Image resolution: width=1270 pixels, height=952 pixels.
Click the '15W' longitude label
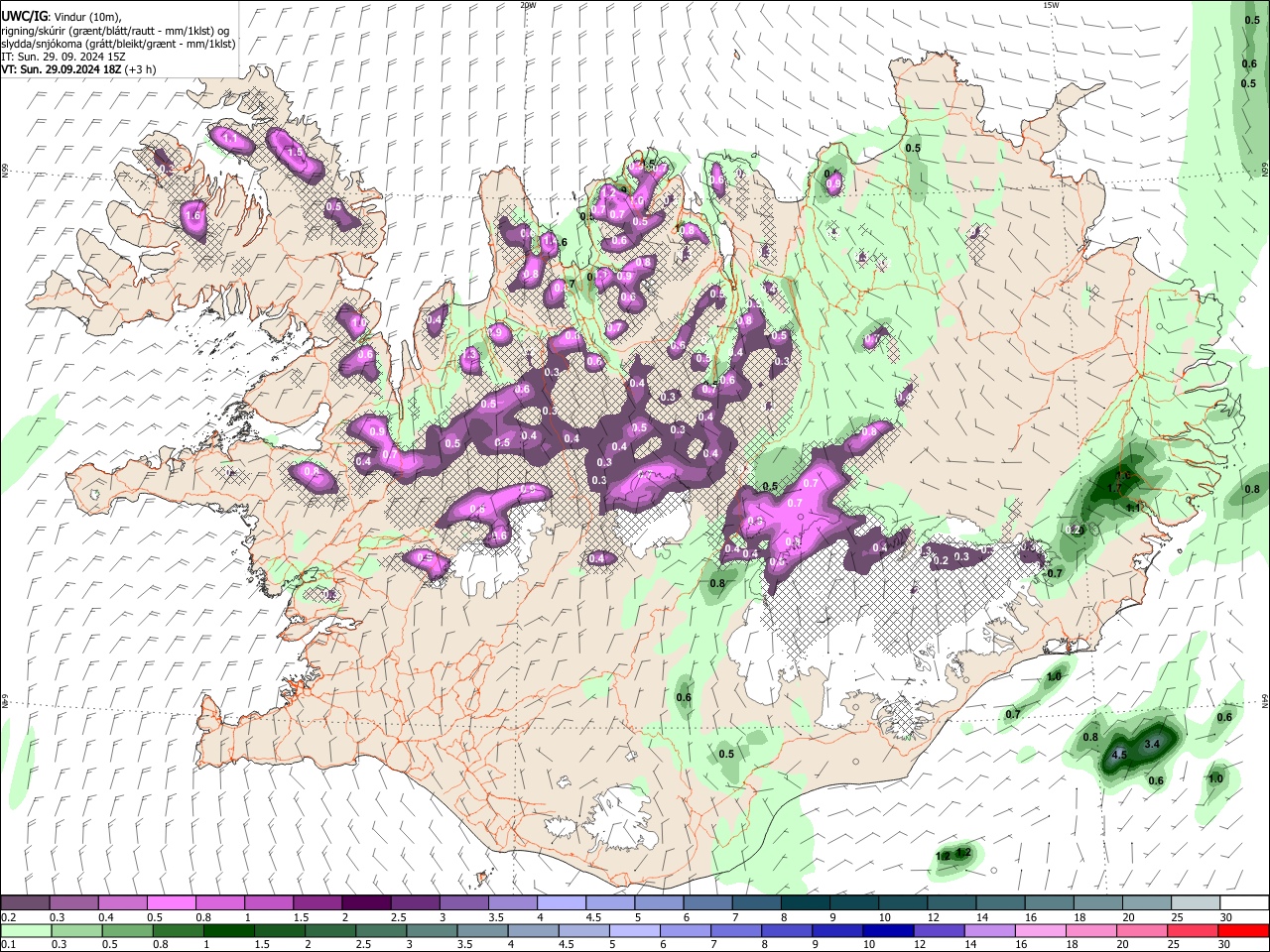pyautogui.click(x=1051, y=5)
